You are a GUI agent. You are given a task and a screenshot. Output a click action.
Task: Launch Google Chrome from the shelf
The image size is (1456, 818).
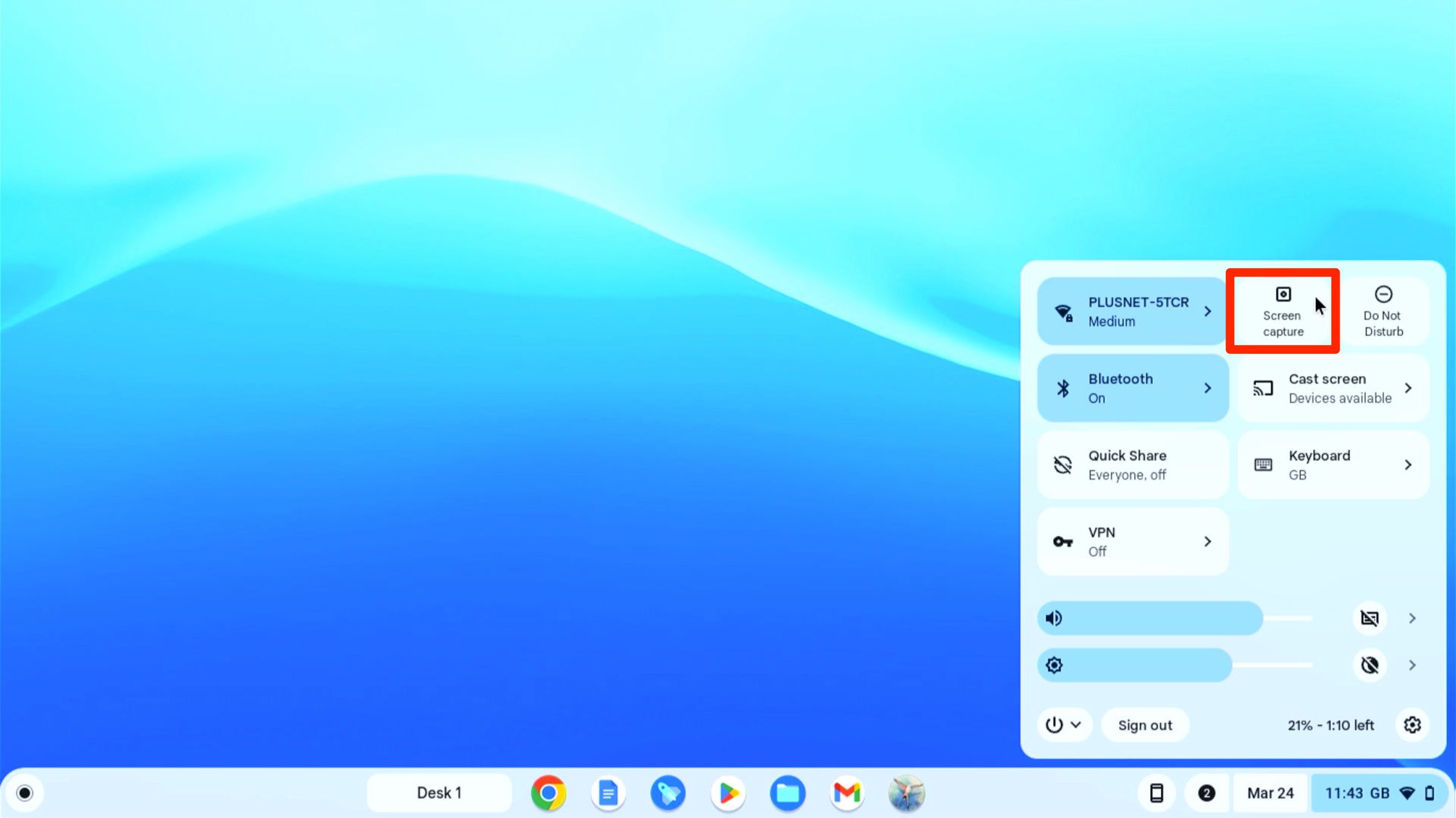[547, 793]
